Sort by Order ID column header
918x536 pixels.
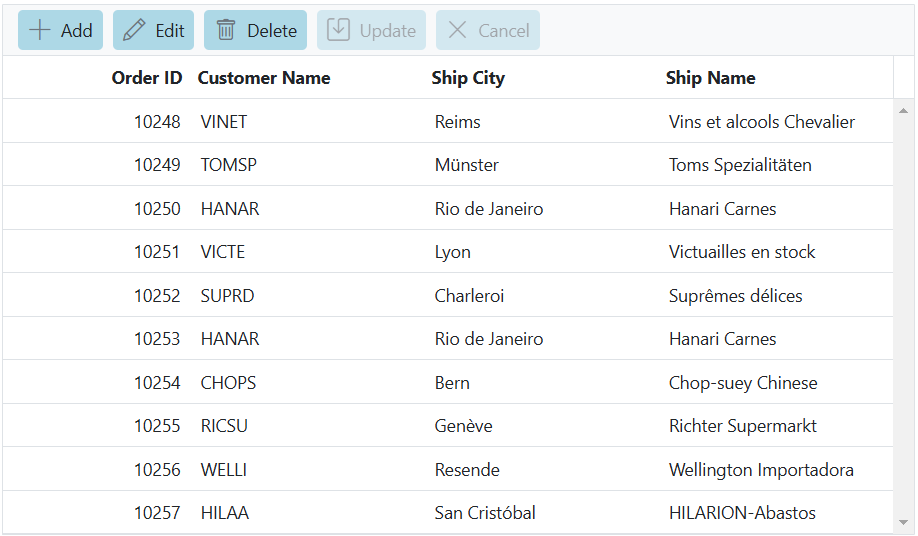[147, 78]
